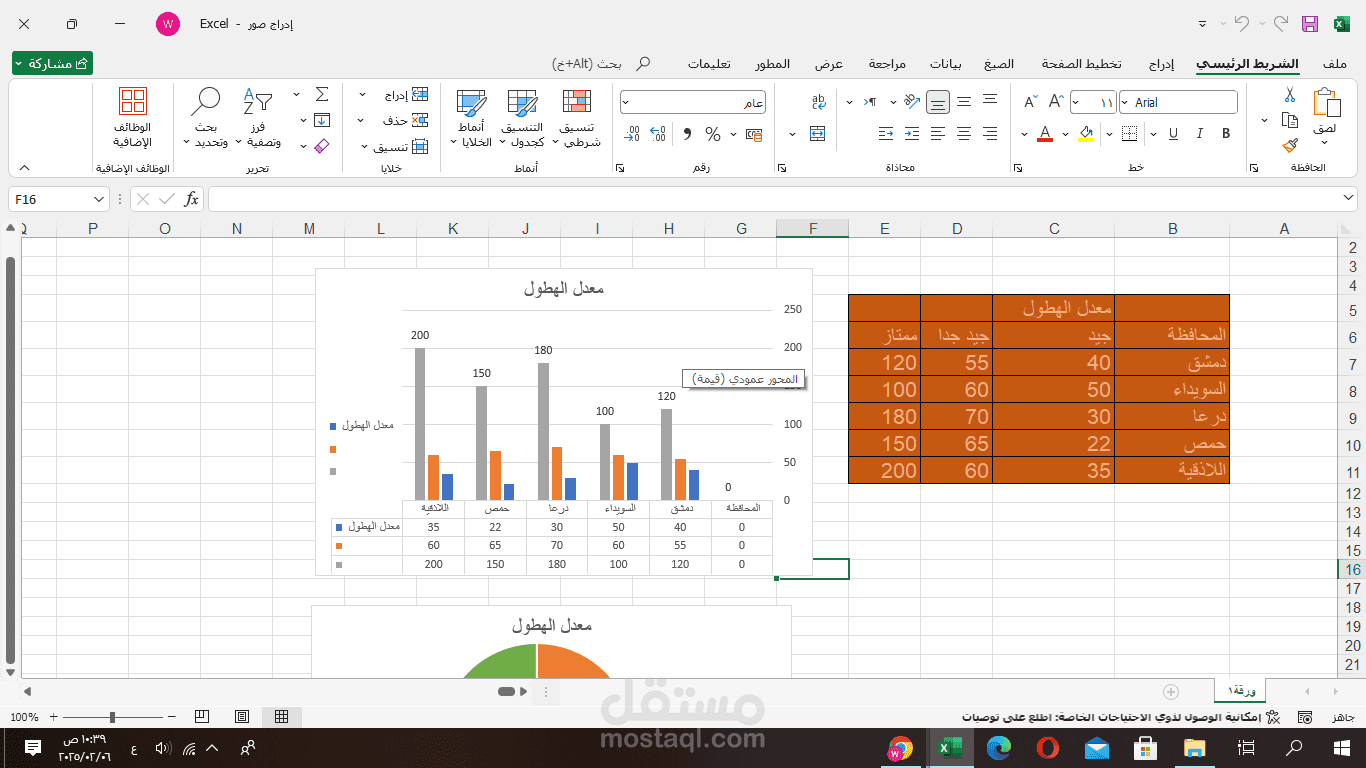Add a new sheet with plus icon
This screenshot has height=768, width=1366.
tap(1171, 691)
